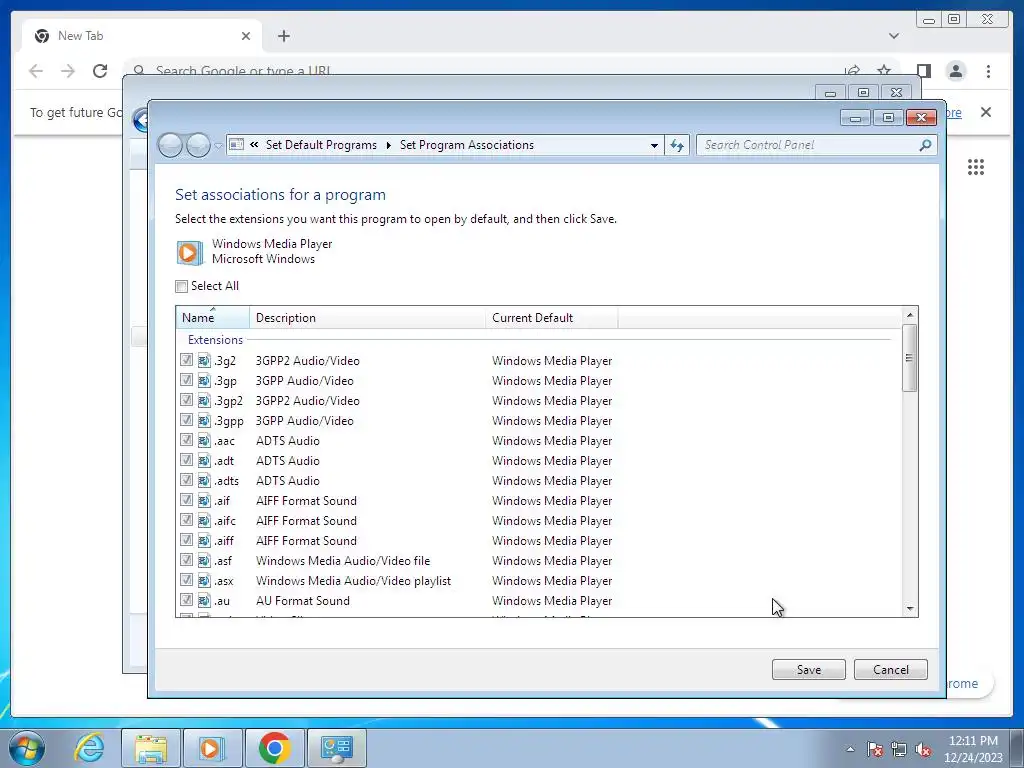This screenshot has width=1024, height=768.
Task: Click the .aifc file type icon
Action: coord(204,520)
